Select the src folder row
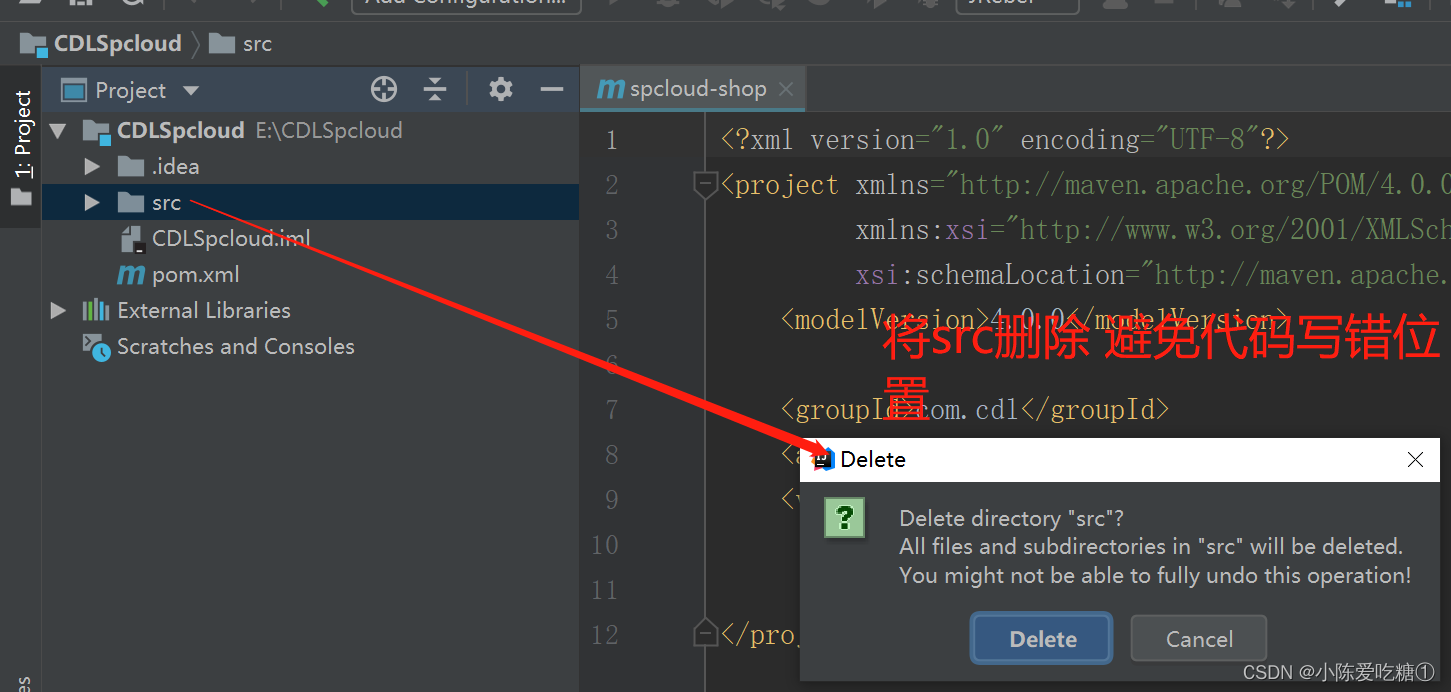The image size is (1451, 692). [x=310, y=203]
